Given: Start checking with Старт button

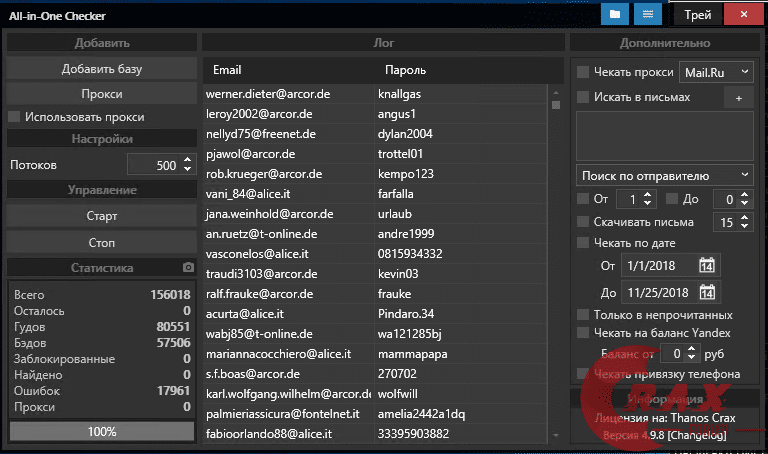Looking at the screenshot, I should 102,216.
